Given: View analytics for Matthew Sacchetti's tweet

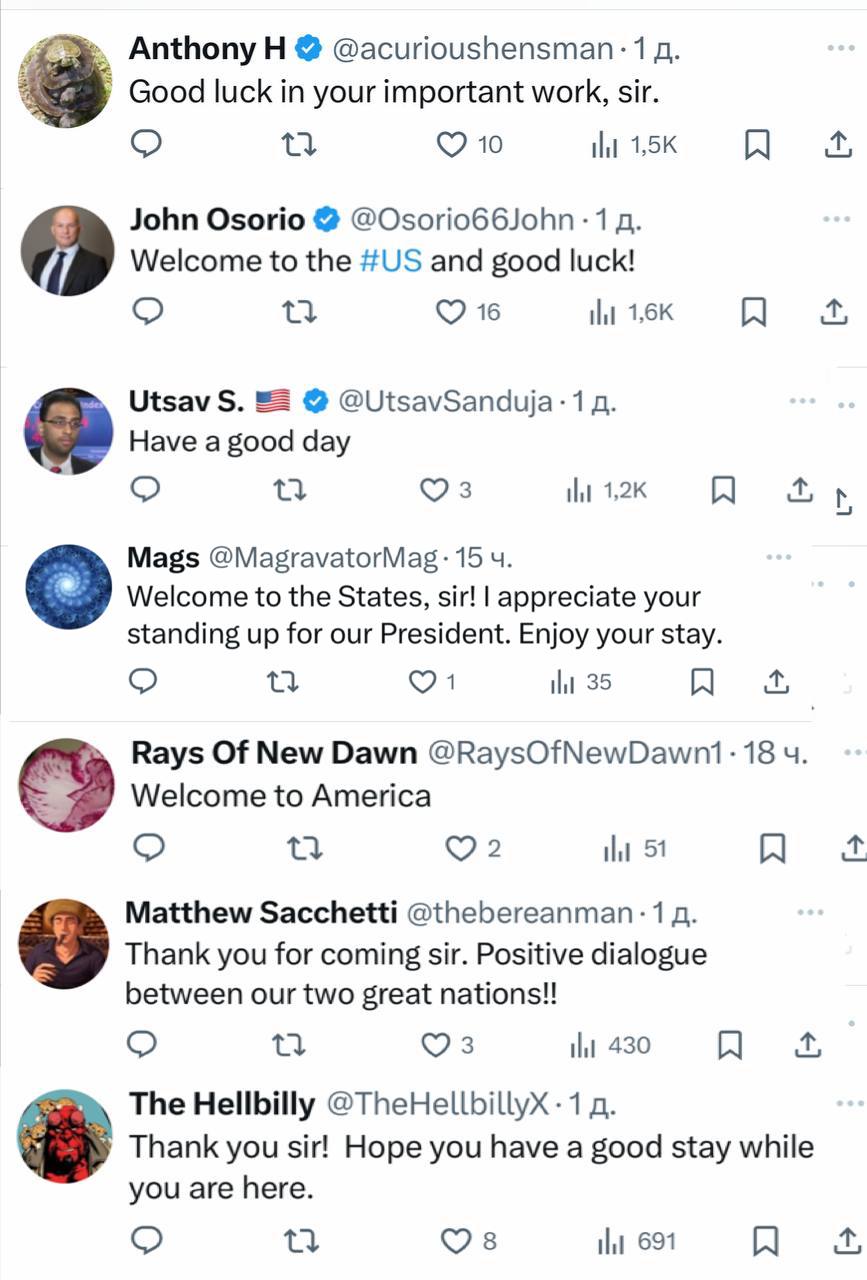Looking at the screenshot, I should [x=609, y=1045].
